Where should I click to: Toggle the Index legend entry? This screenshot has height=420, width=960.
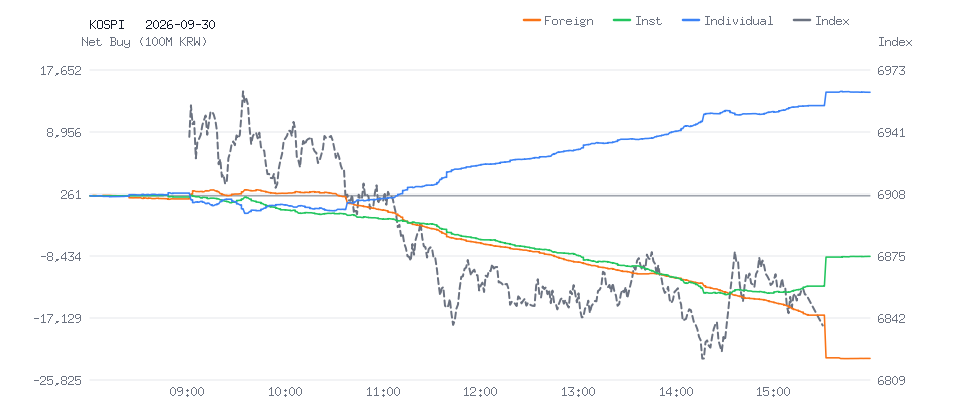pos(822,21)
